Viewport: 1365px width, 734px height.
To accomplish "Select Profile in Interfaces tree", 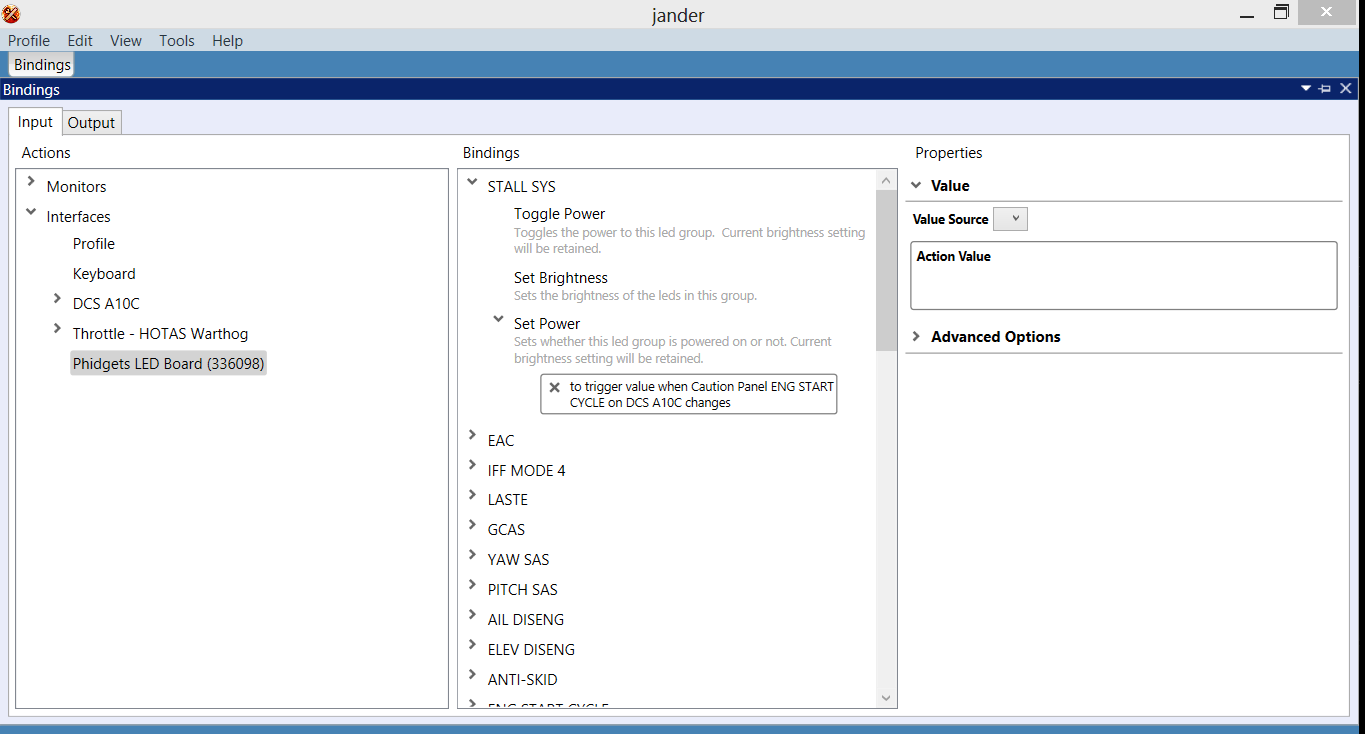I will click(94, 244).
